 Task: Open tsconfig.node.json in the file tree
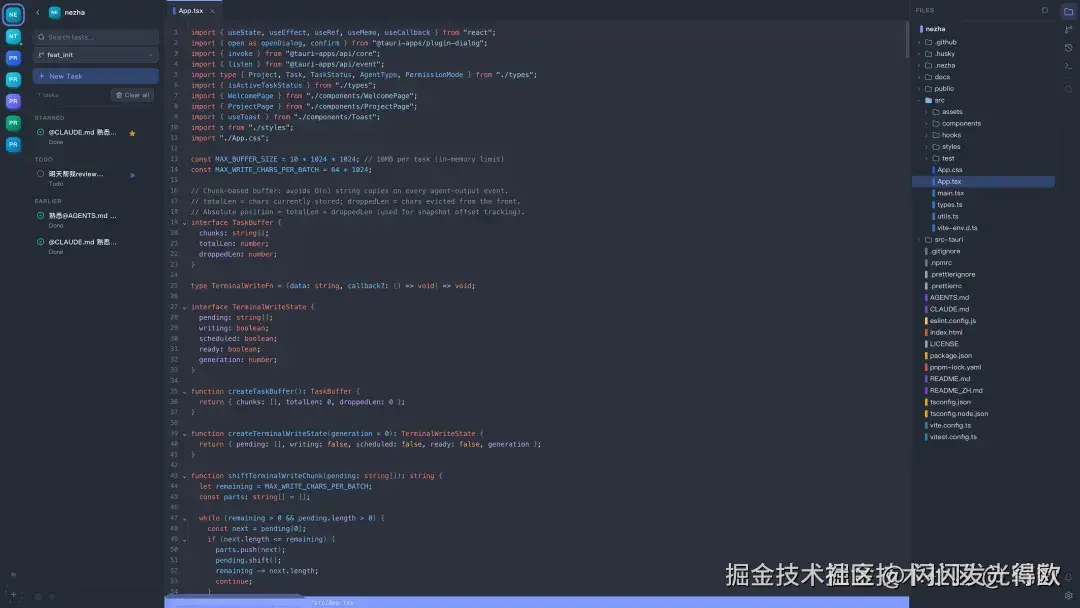coord(958,414)
